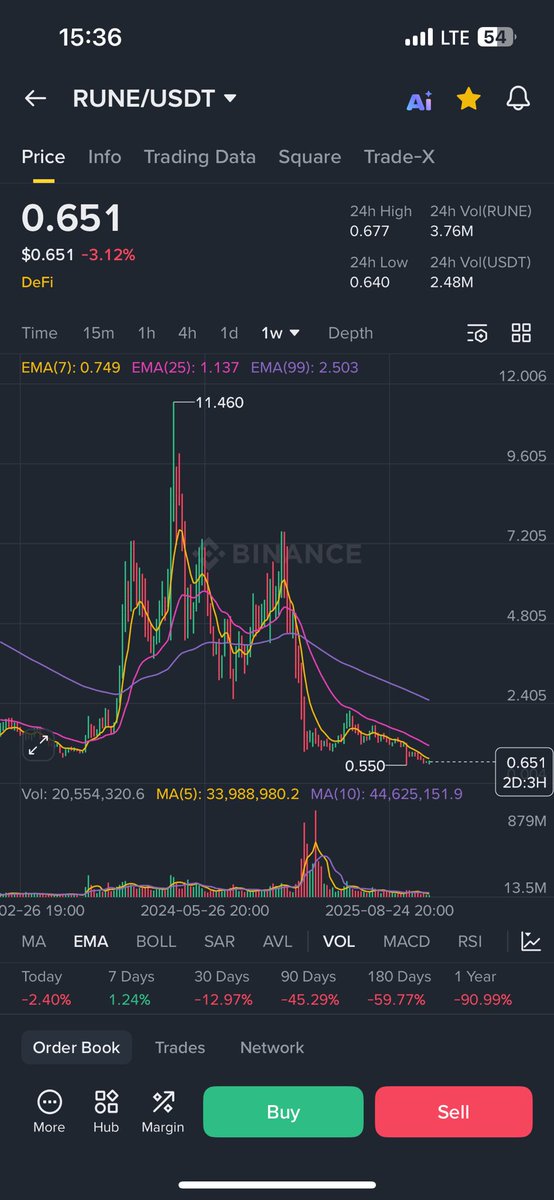Viewport: 554px width, 1200px height.
Task: Tap the current price tag 0.651
Action: tap(524, 771)
